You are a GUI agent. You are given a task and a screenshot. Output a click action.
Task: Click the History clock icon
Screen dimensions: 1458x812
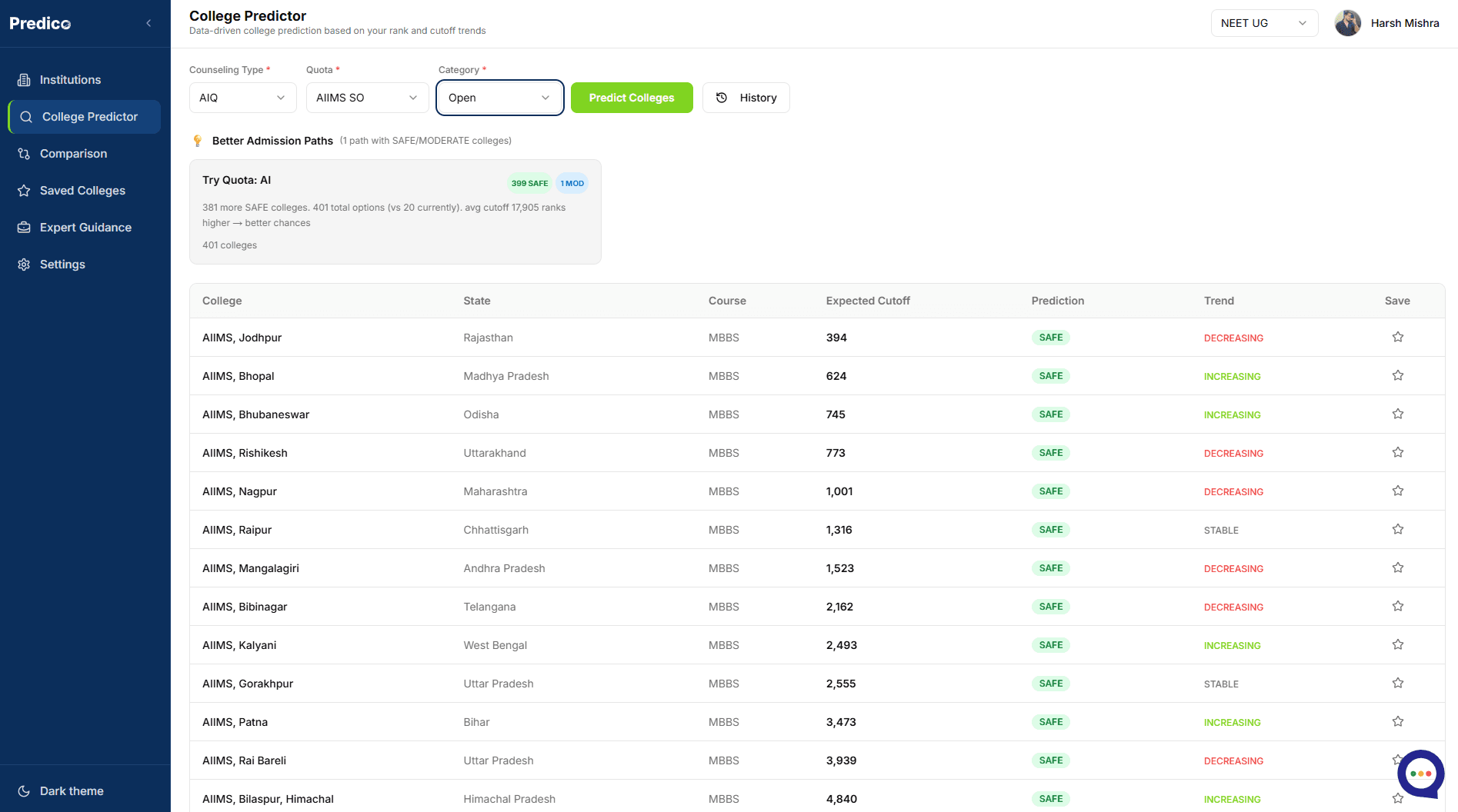coord(722,98)
